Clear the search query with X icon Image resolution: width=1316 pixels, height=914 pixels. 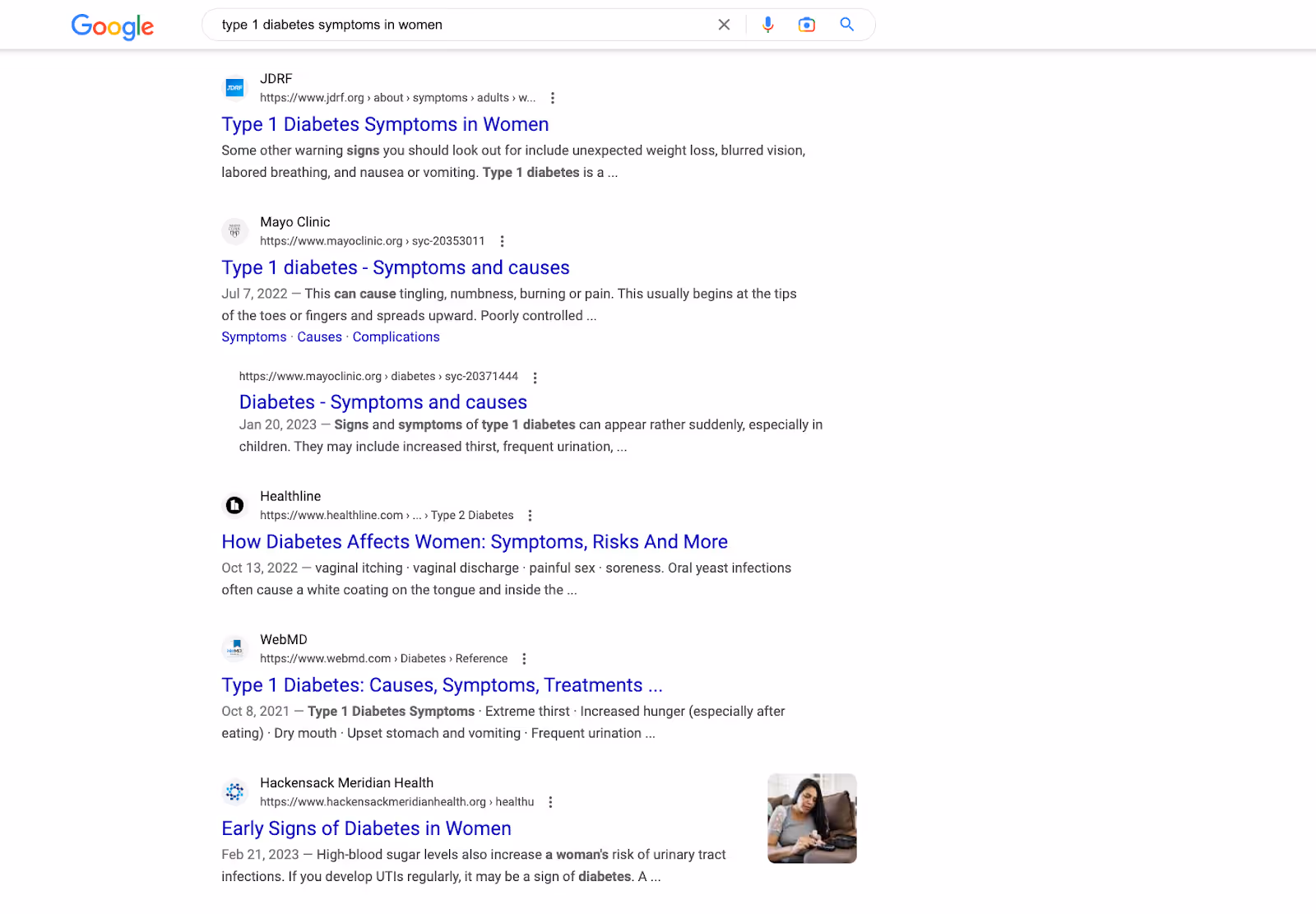(x=724, y=25)
